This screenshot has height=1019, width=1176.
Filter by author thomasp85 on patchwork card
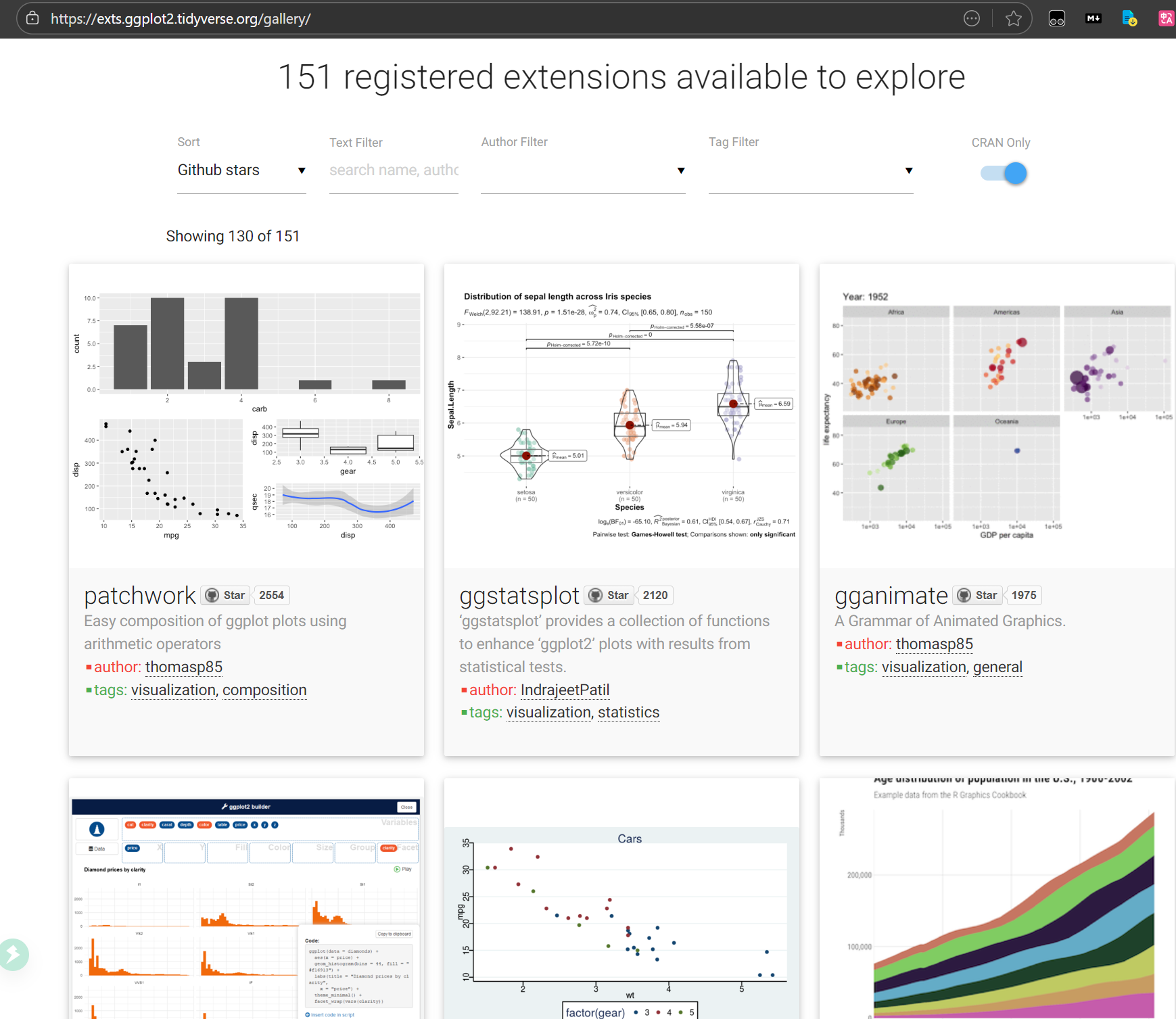pyautogui.click(x=184, y=667)
